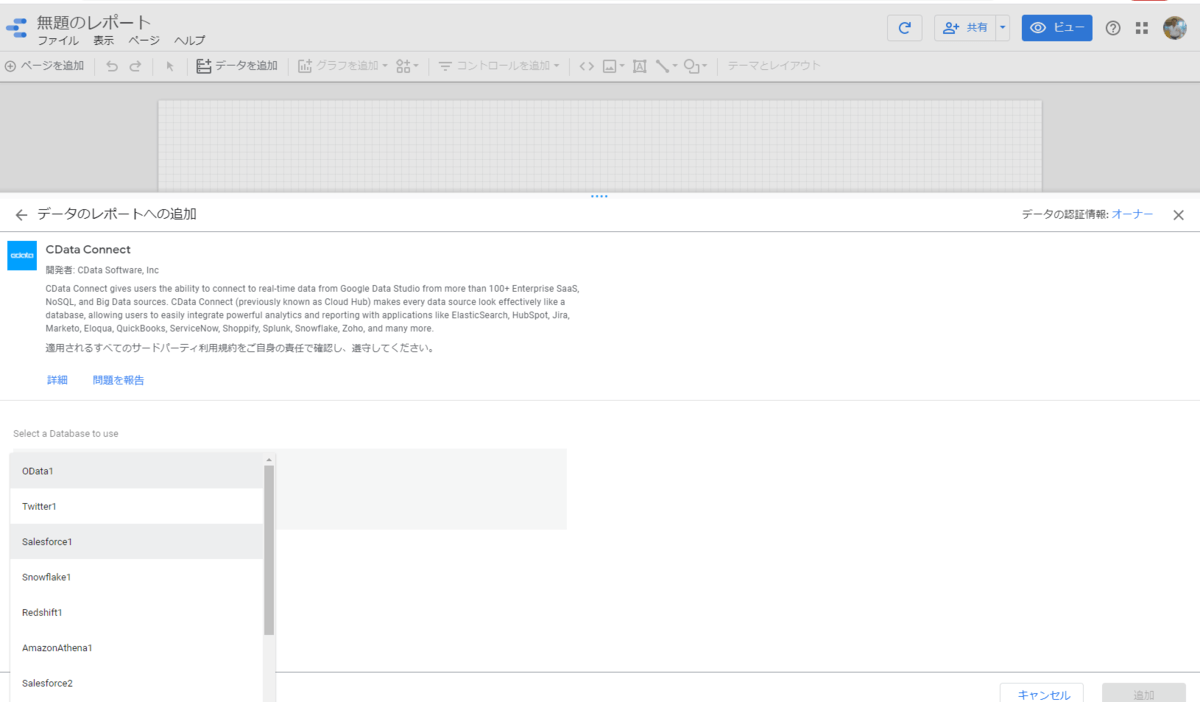Click the undo arrow icon
1200x702 pixels.
(111, 66)
